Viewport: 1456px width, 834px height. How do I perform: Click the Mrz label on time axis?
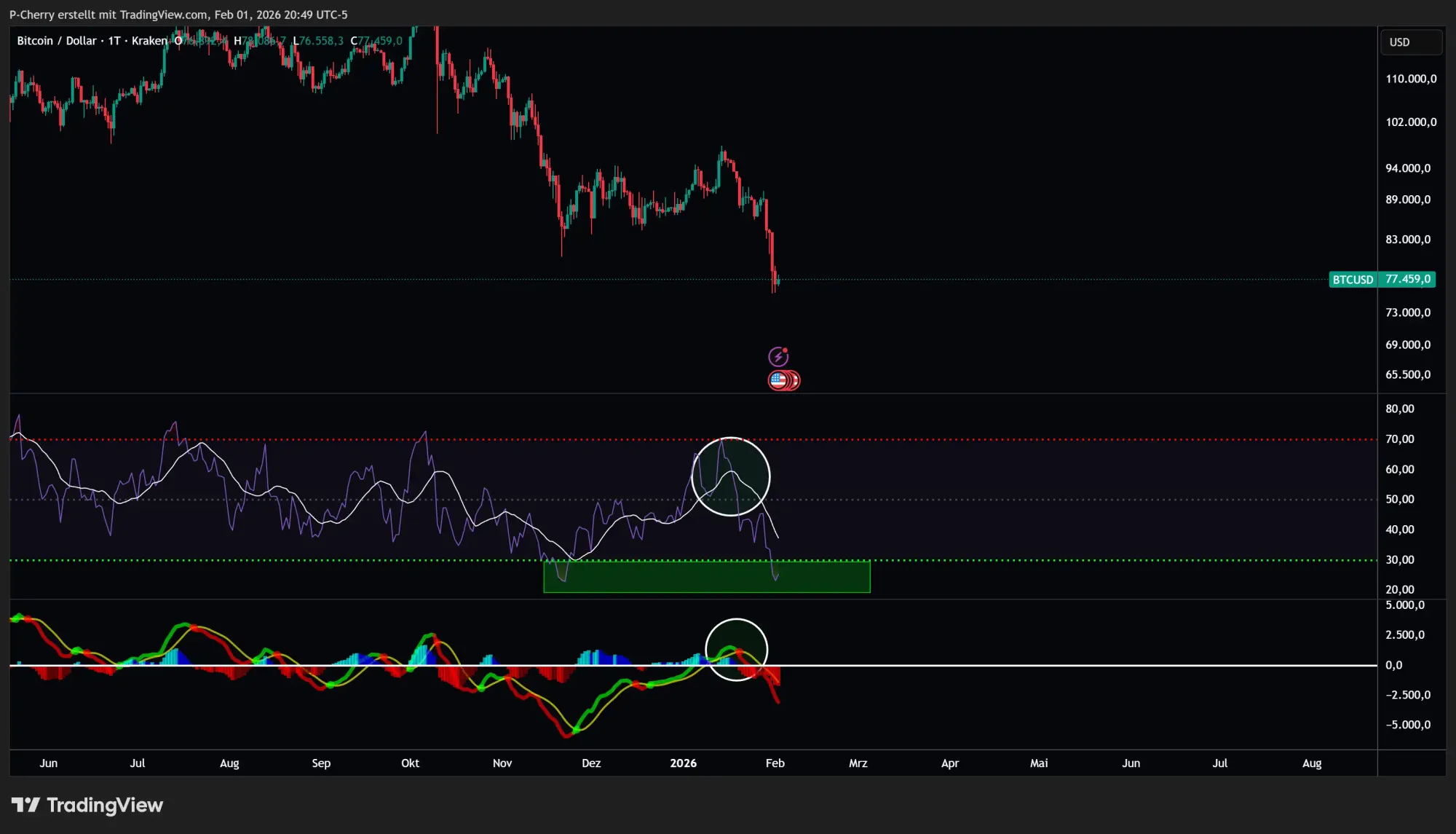[x=858, y=763]
